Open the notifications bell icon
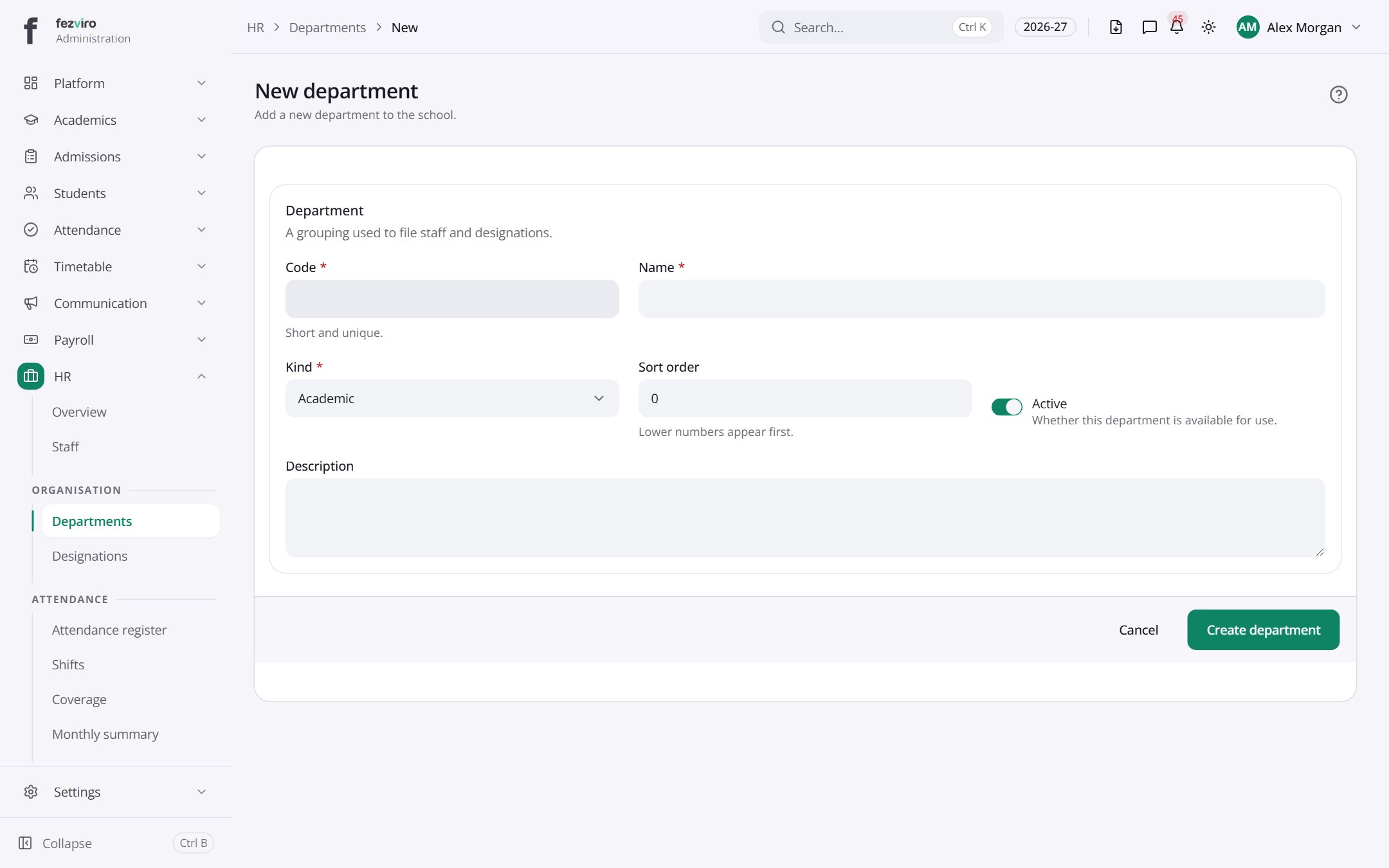 1177,27
